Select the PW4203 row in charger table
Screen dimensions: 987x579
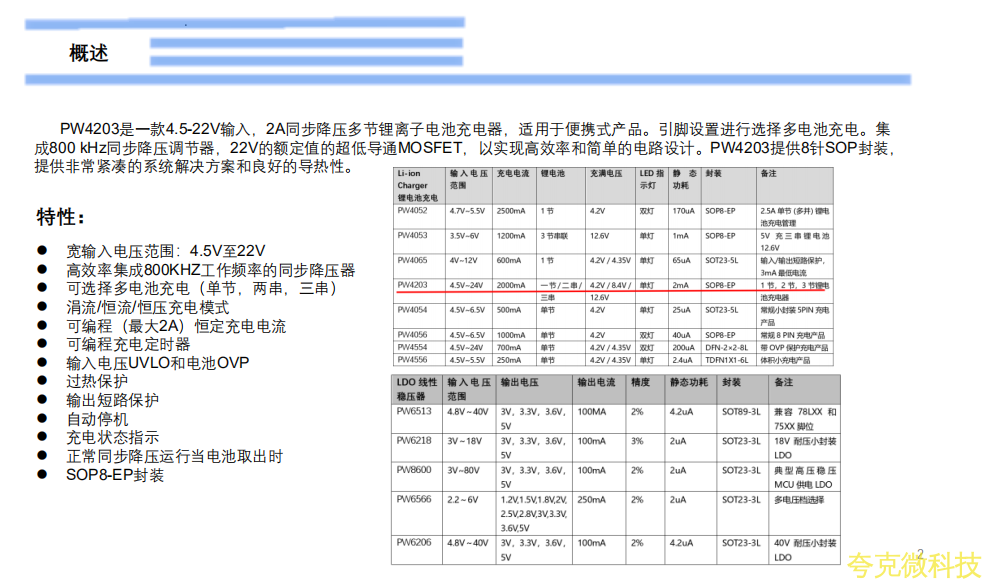413,285
